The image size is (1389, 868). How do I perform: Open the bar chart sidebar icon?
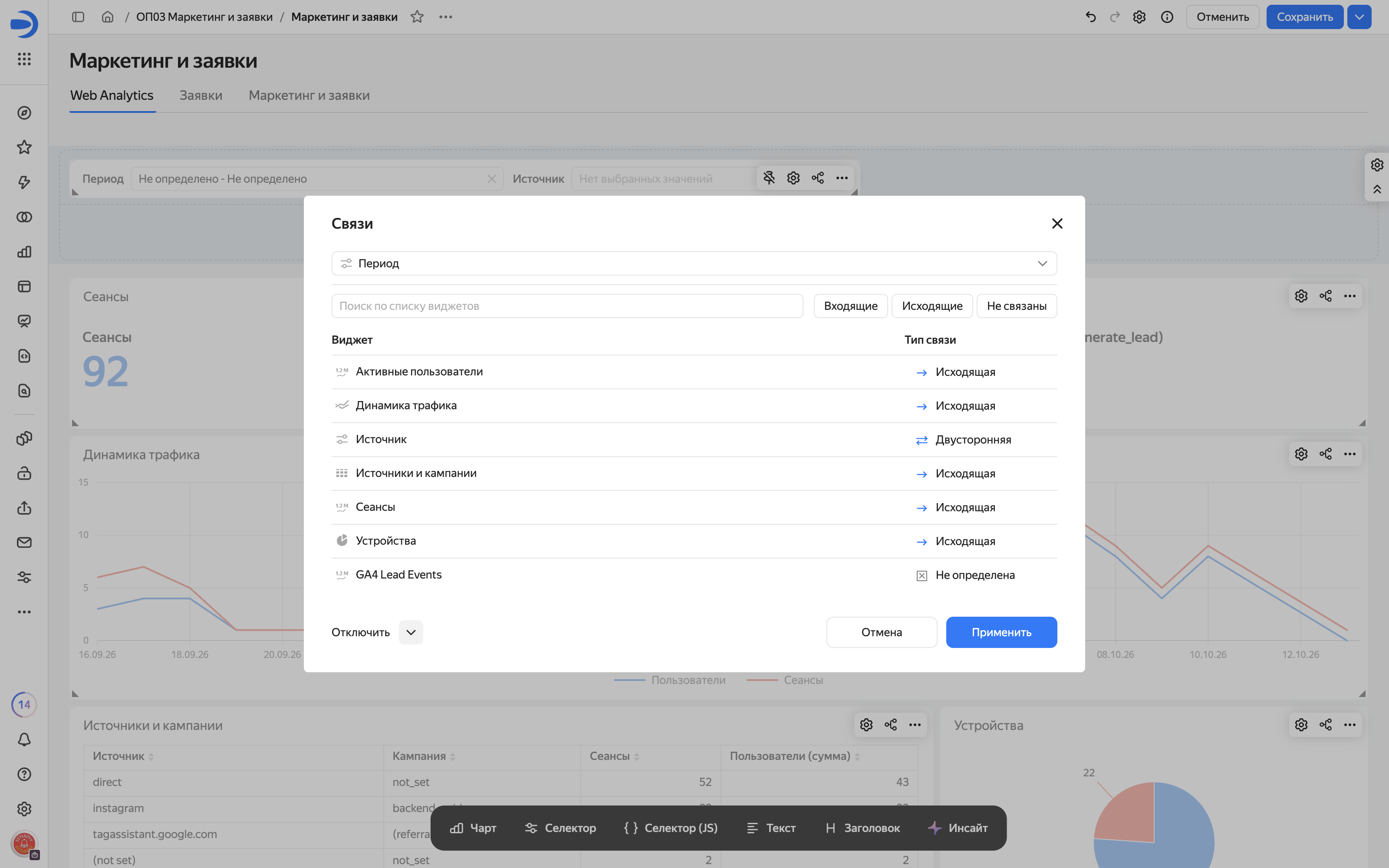pos(24,252)
